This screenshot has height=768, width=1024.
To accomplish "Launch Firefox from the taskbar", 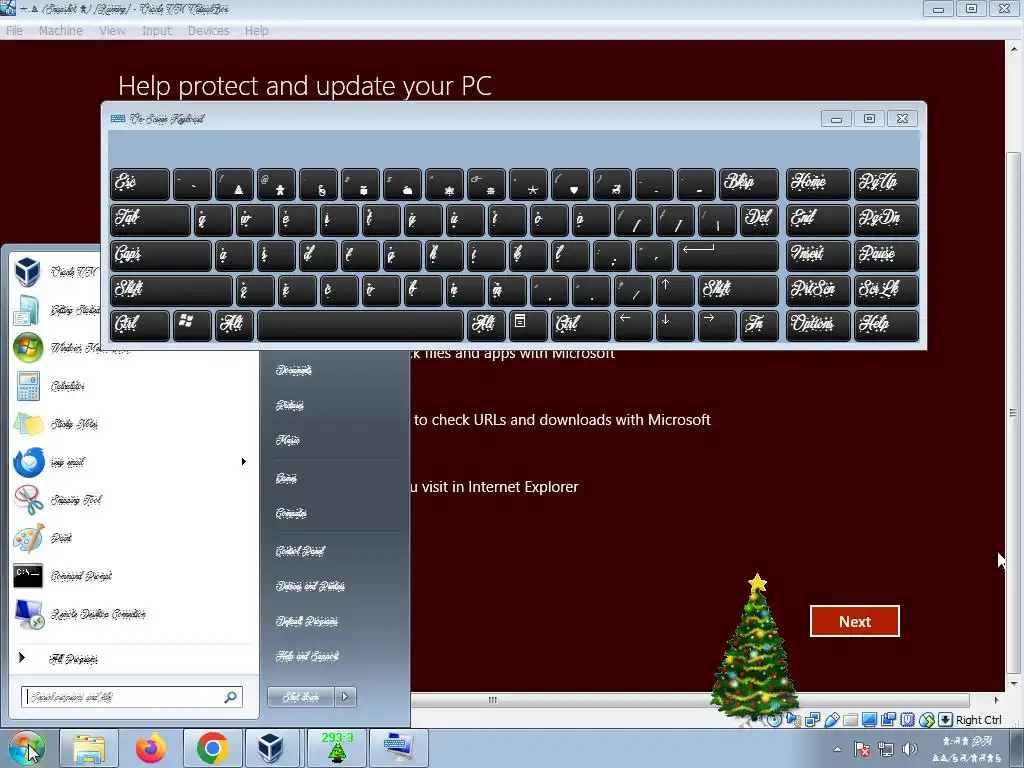I will coord(151,748).
